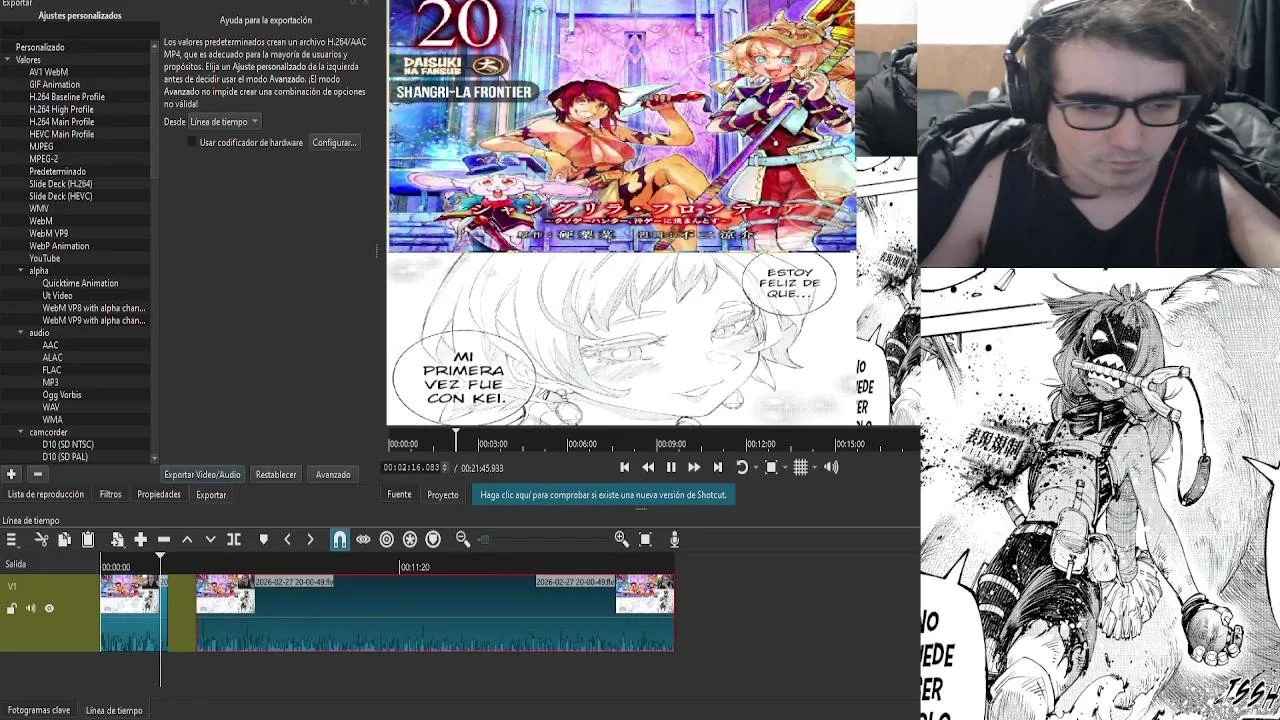Toggle lock on track V1
Image resolution: width=1280 pixels, height=720 pixels.
pos(12,608)
